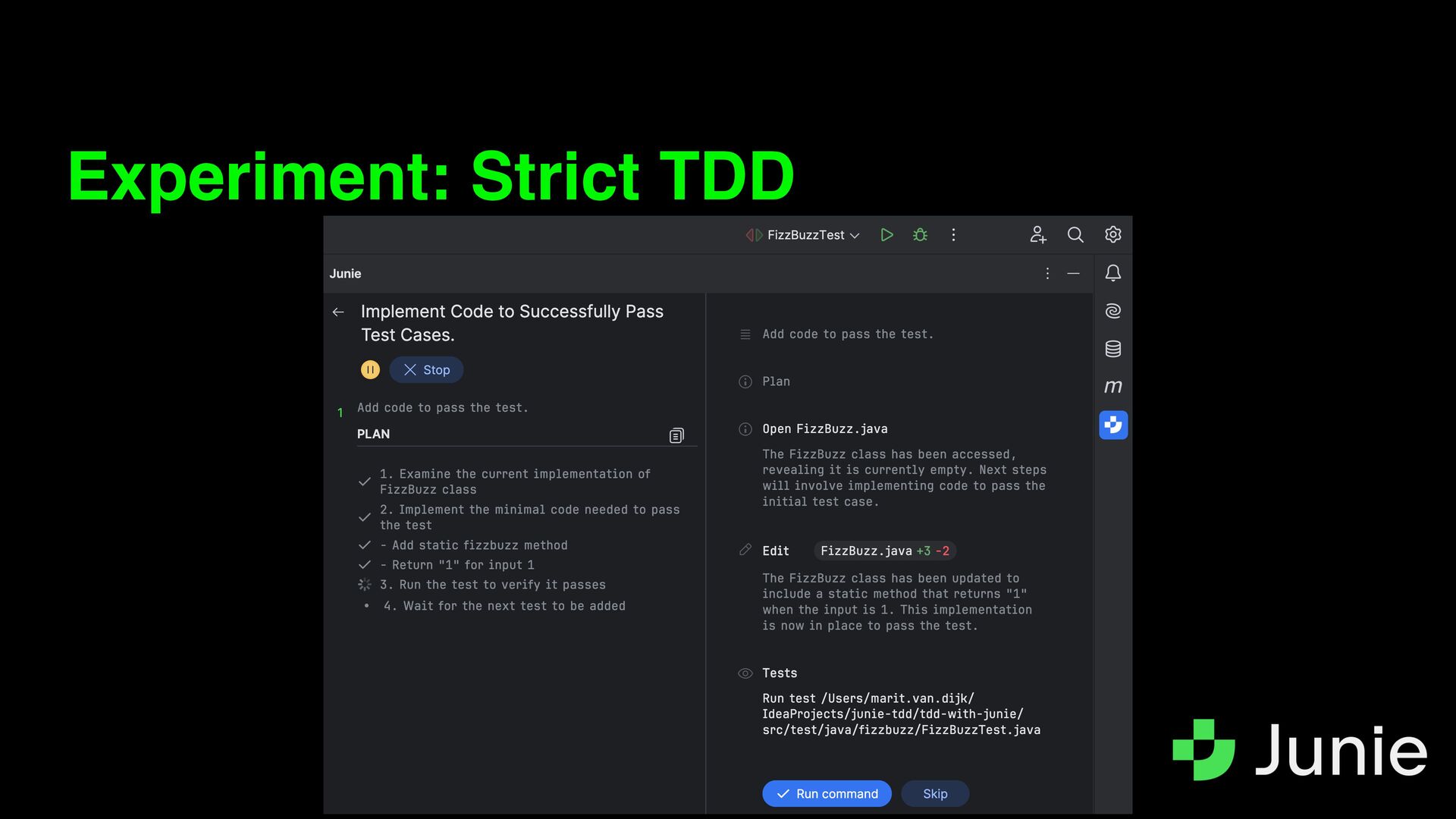This screenshot has height=819, width=1456.
Task: Click the Search Everywhere magnifier icon
Action: (x=1075, y=235)
